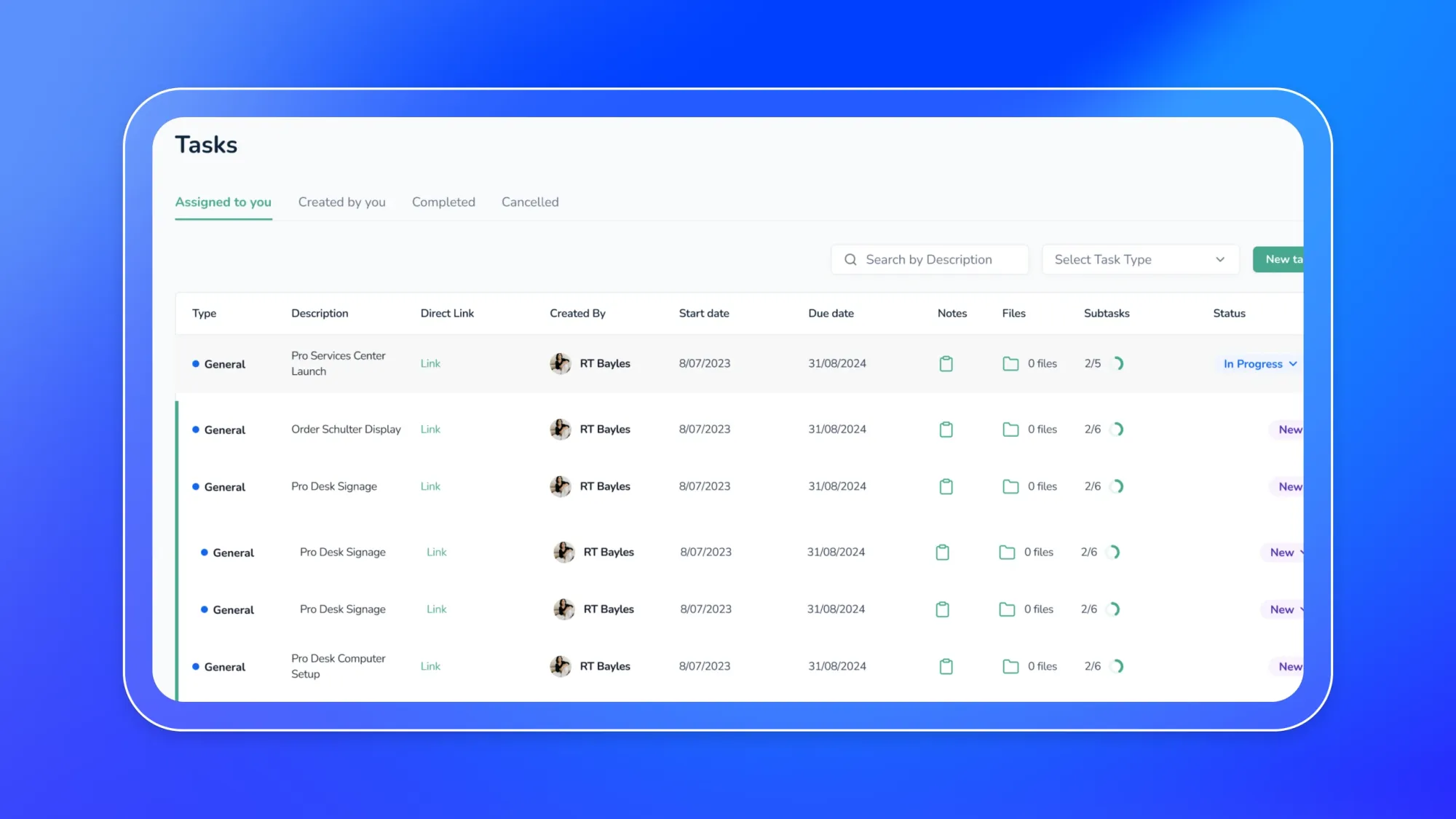The height and width of the screenshot is (819, 1456).
Task: Open the Link for Pro Services Center Launch
Action: tap(430, 363)
